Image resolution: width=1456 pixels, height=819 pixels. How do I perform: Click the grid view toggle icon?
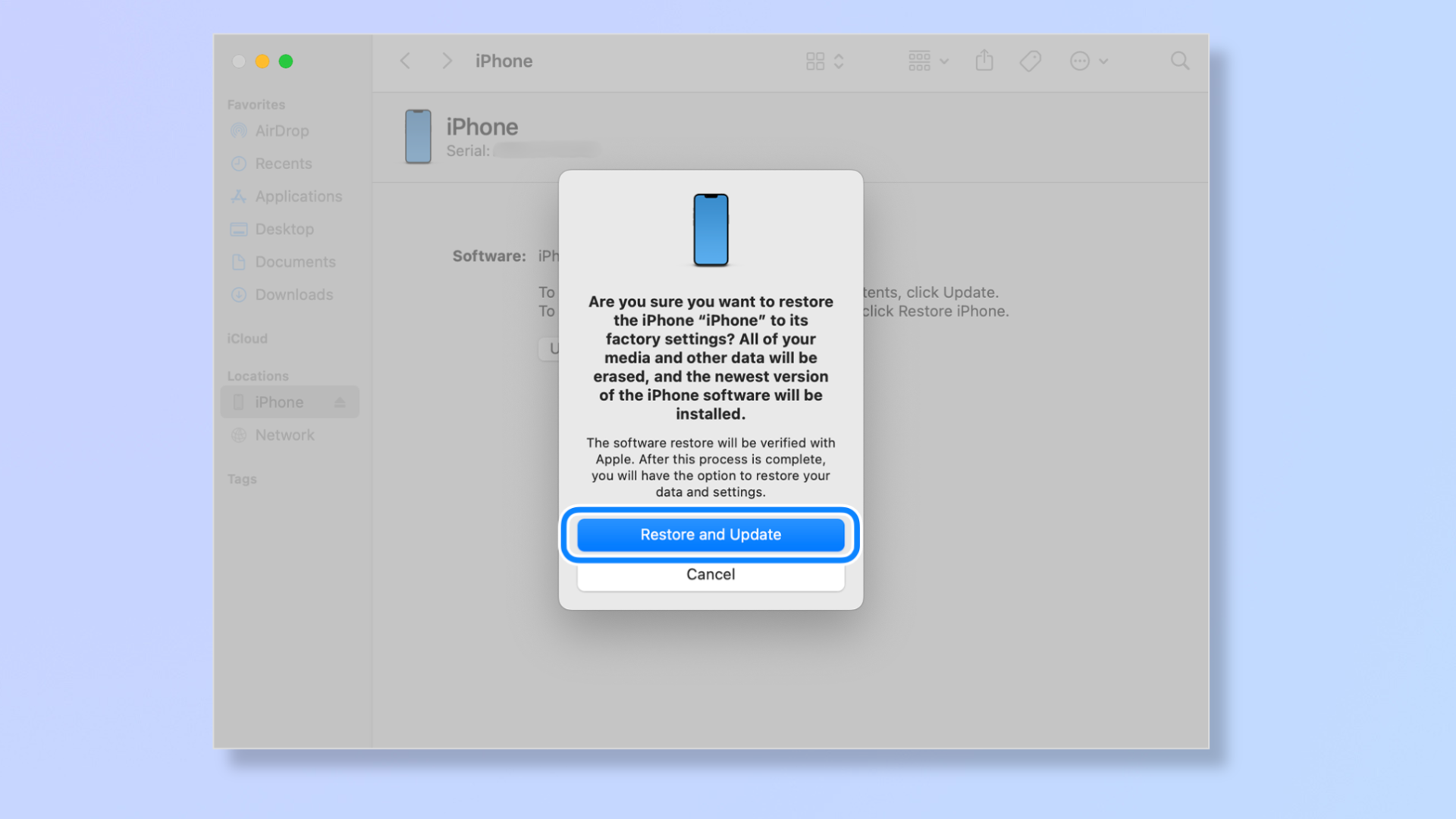[x=815, y=61]
